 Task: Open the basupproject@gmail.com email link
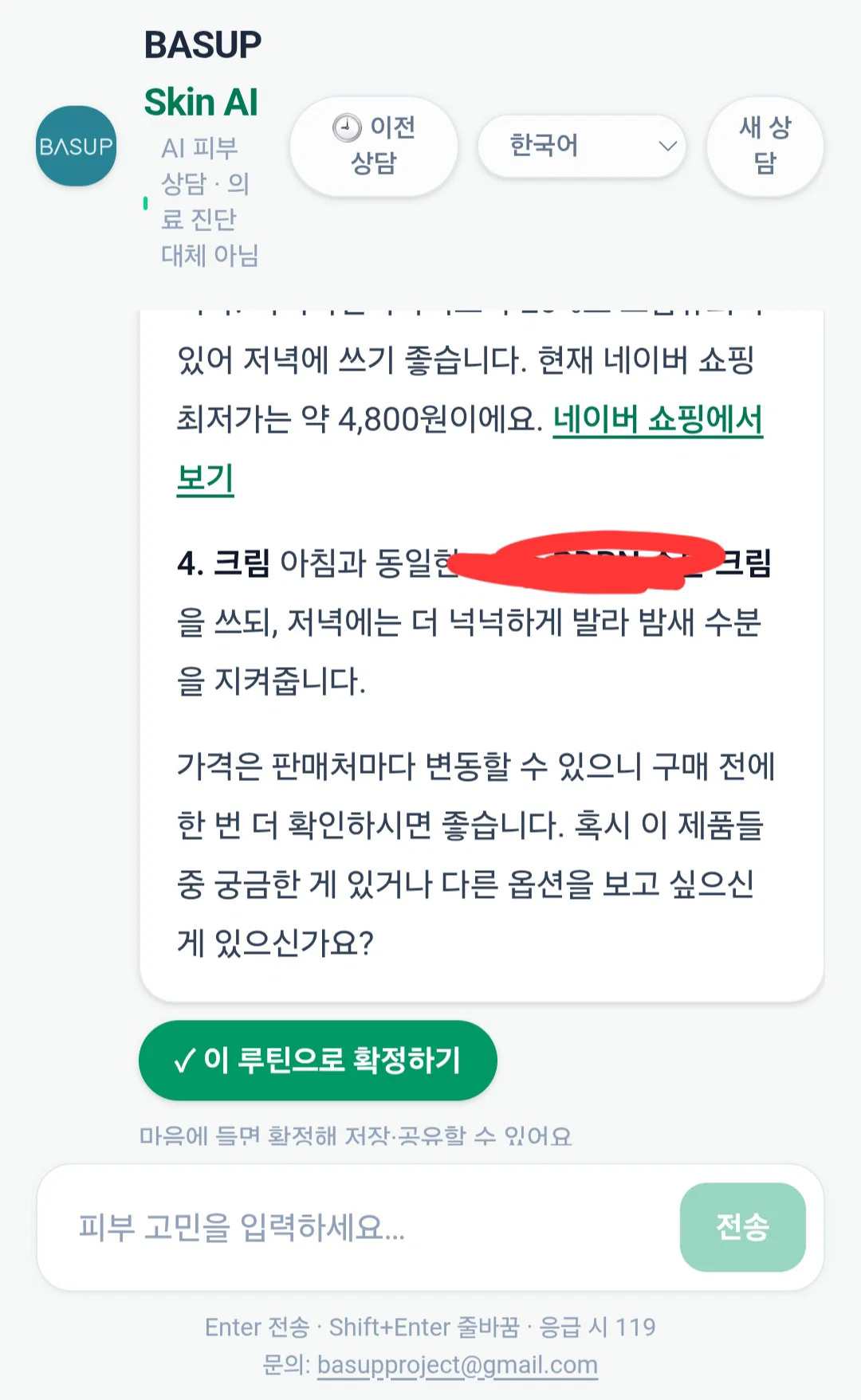coord(458,1365)
